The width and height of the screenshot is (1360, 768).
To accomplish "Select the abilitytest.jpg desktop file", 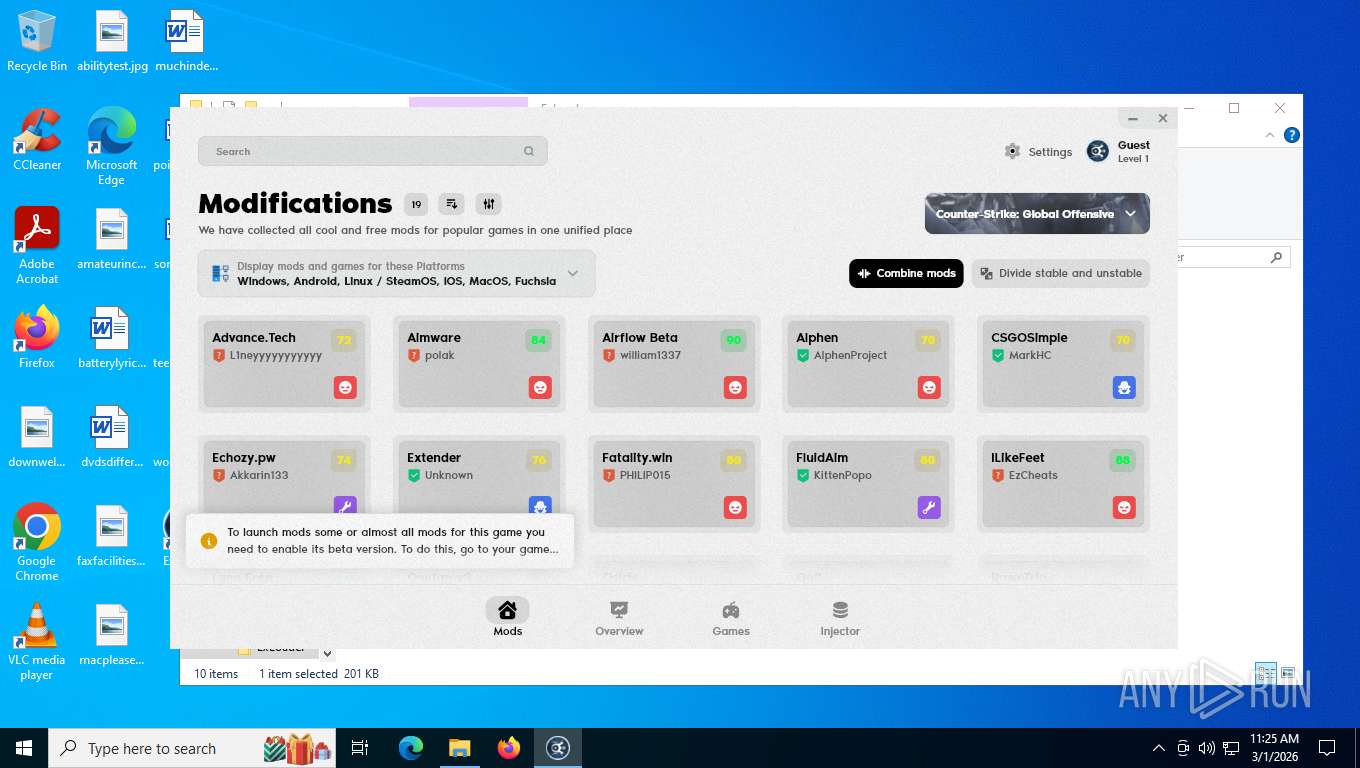I will point(112,41).
